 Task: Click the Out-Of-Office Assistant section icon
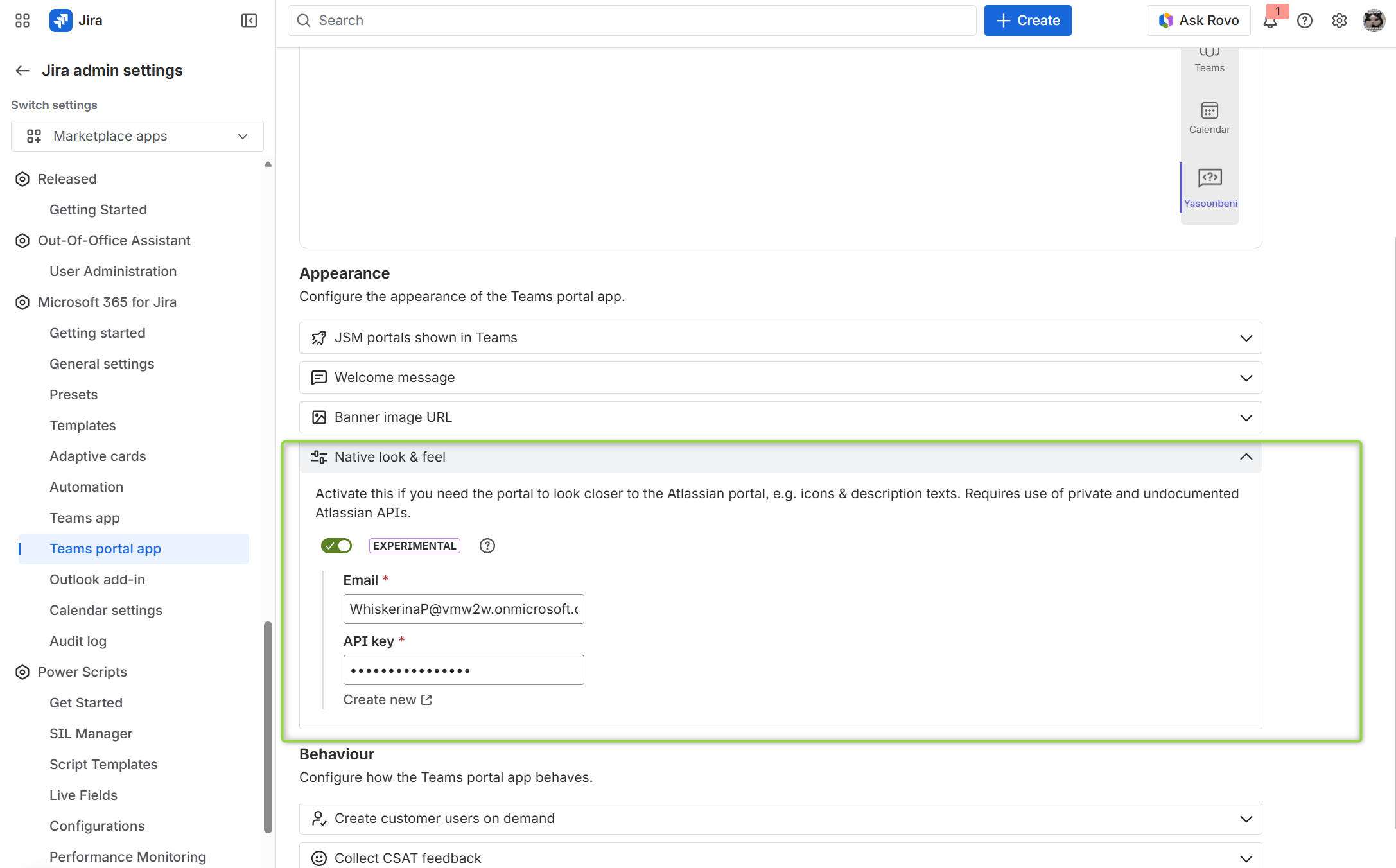[22, 241]
